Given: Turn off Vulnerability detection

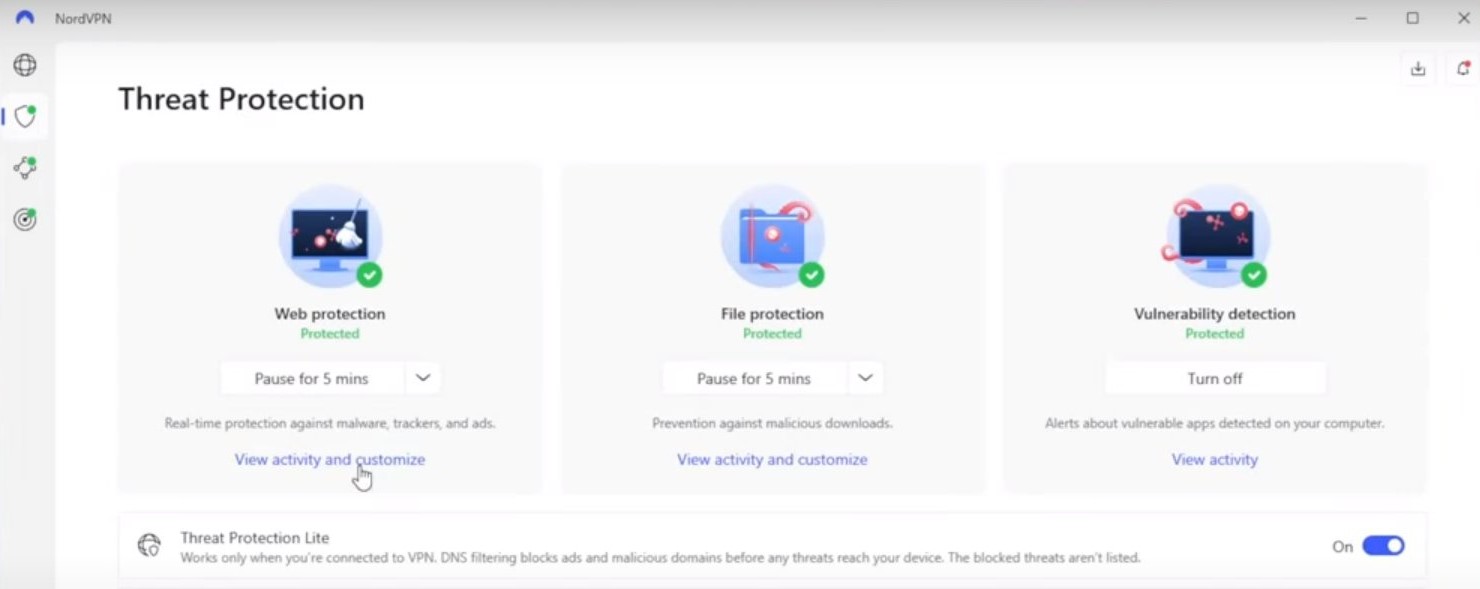Looking at the screenshot, I should pos(1215,378).
